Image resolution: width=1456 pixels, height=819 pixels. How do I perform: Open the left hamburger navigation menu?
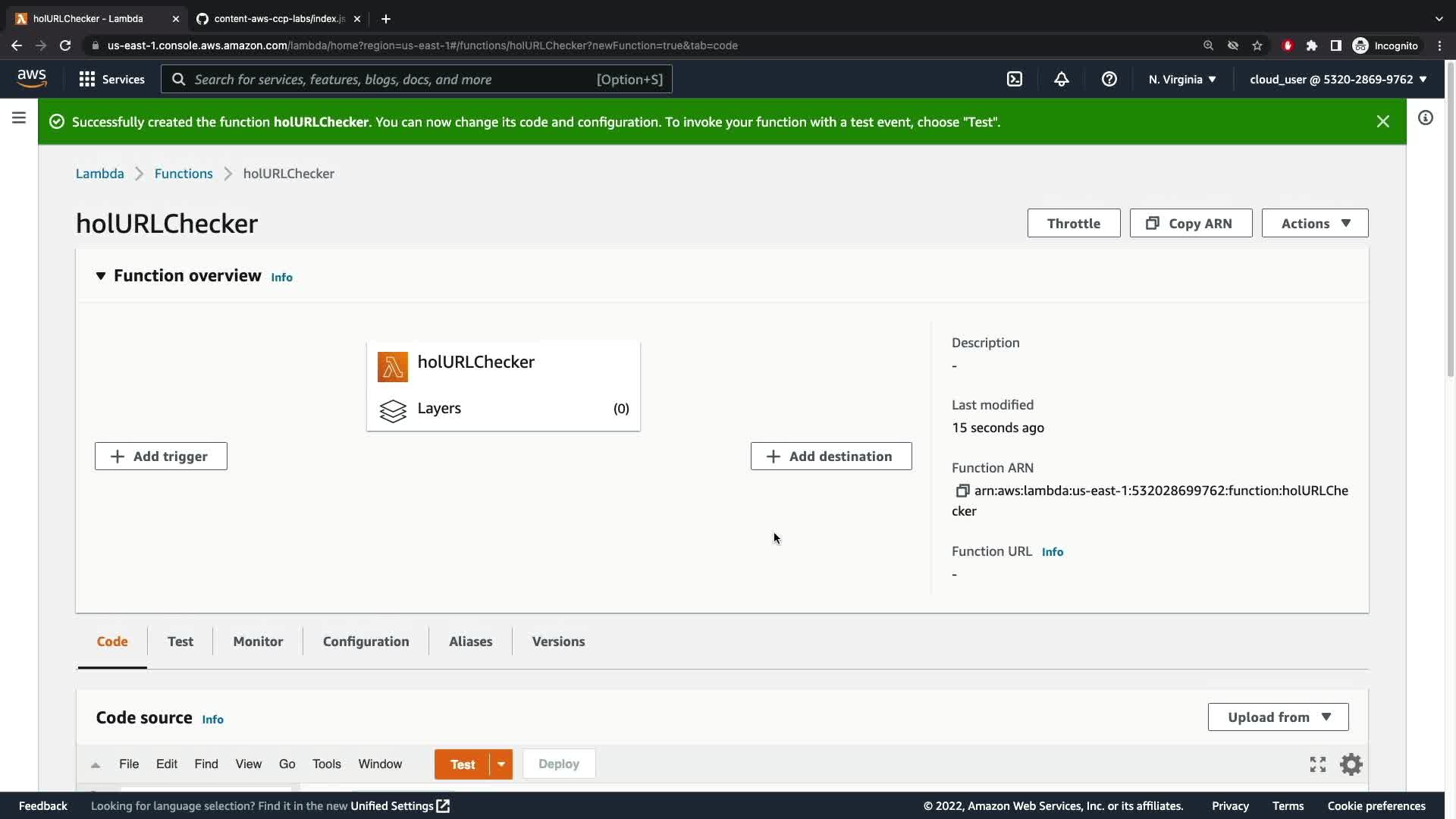point(19,118)
